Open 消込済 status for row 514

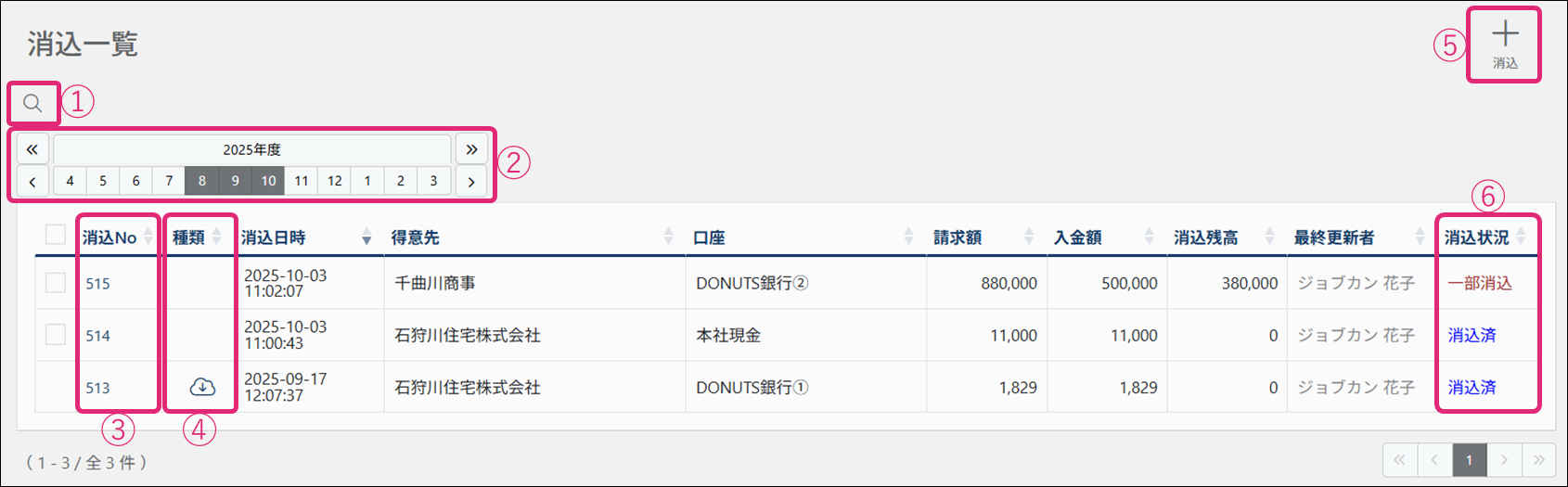(1472, 336)
